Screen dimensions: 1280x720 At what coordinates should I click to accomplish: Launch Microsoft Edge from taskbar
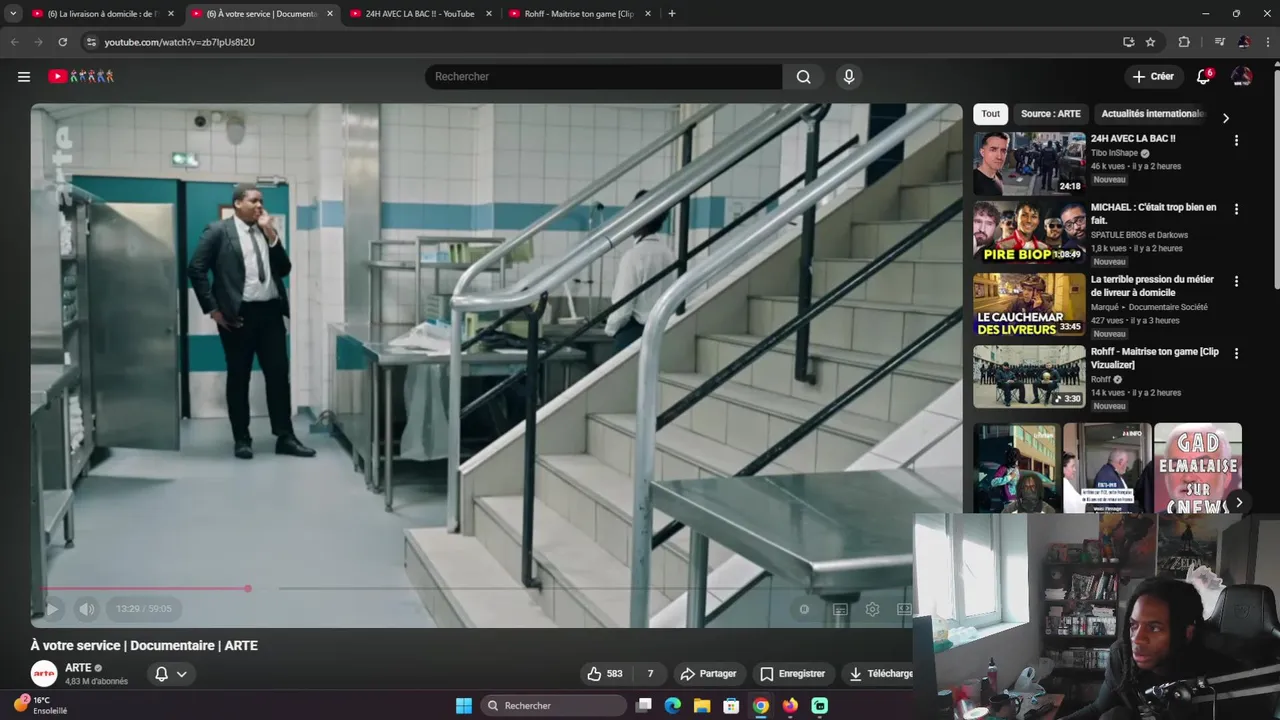click(x=673, y=706)
